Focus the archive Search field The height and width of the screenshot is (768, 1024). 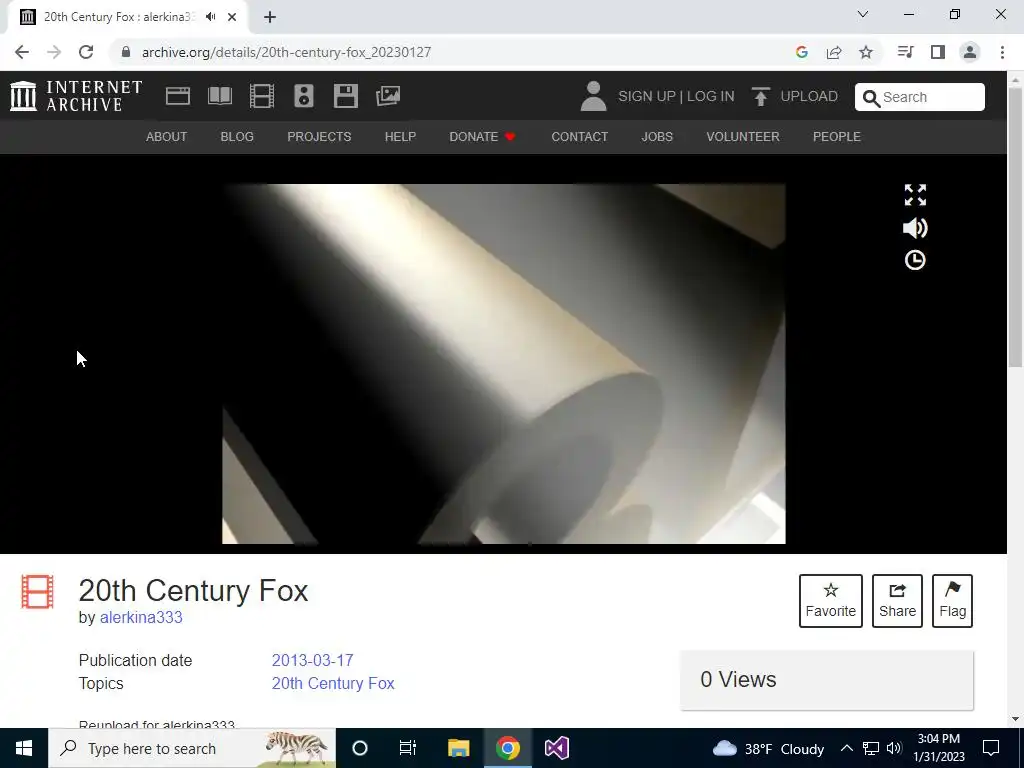pyautogui.click(x=920, y=97)
